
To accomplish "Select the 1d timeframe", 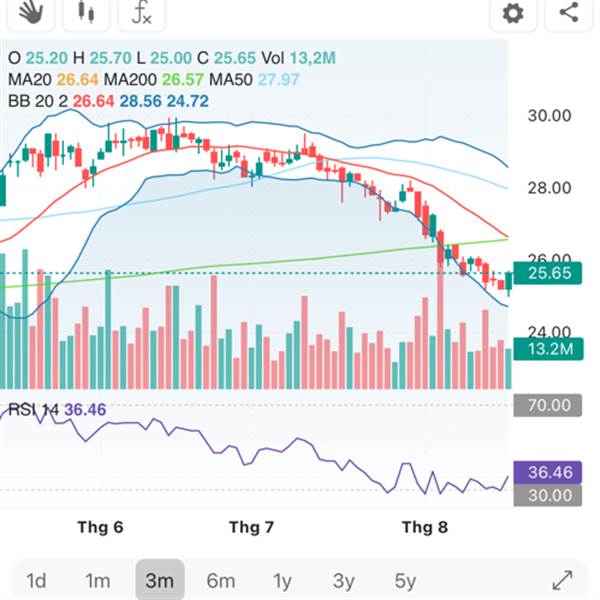I will [x=36, y=581].
